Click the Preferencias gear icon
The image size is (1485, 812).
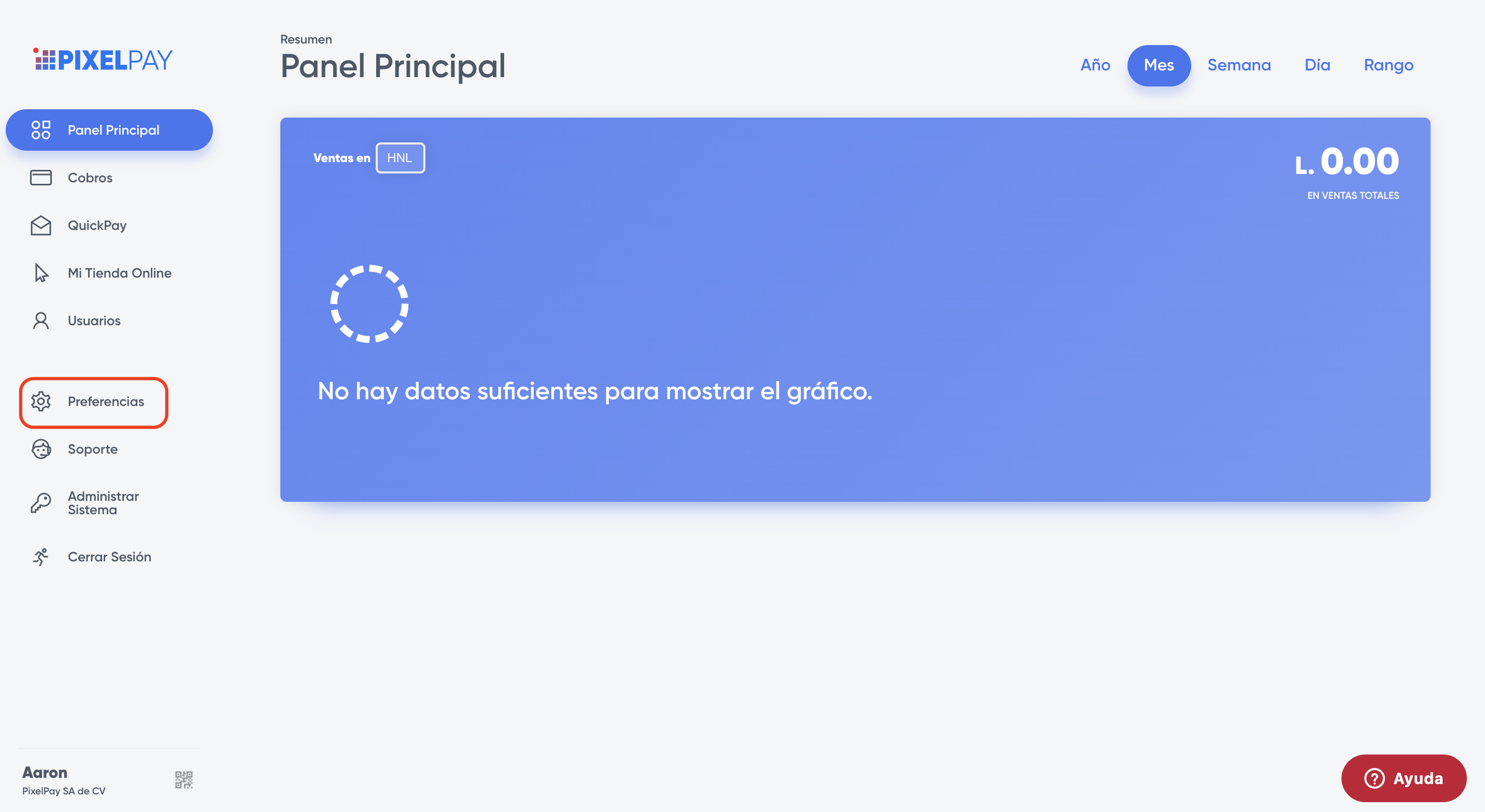[41, 402]
